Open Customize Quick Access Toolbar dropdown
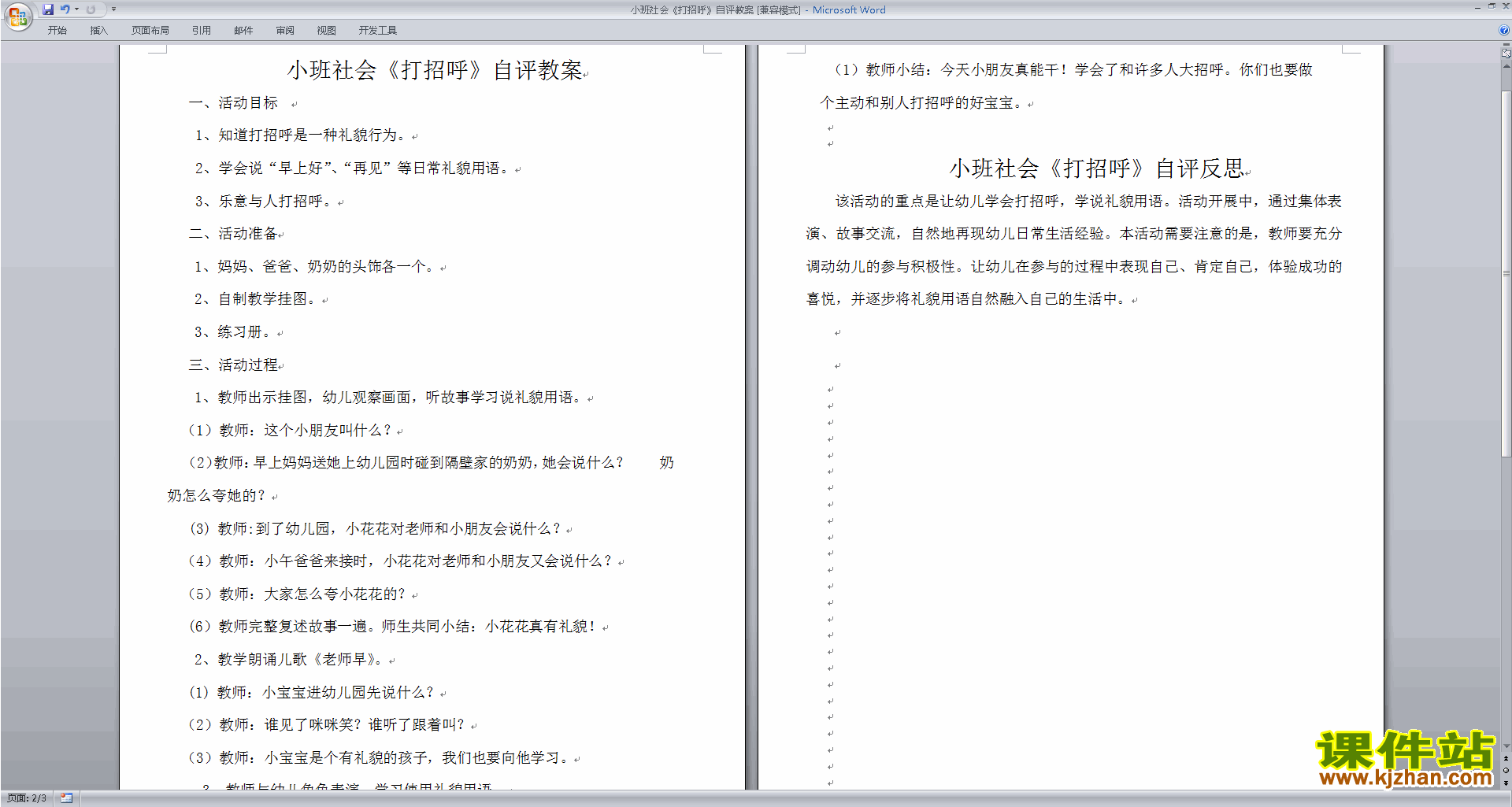Image resolution: width=1512 pixels, height=807 pixels. click(113, 9)
